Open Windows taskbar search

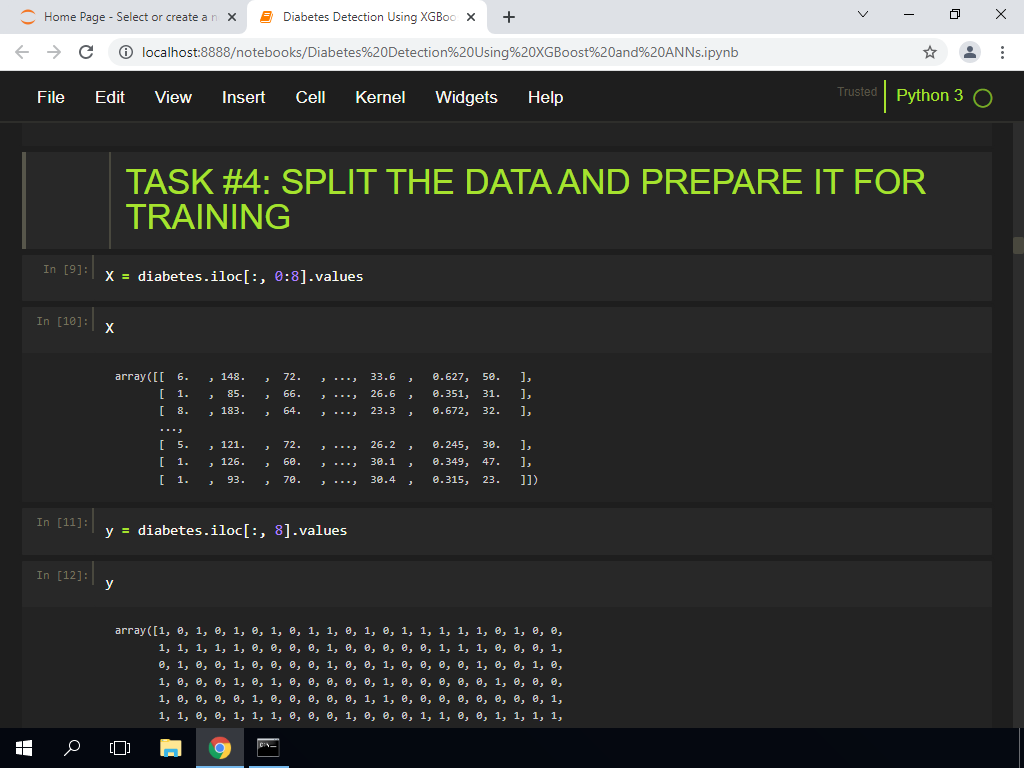(x=72, y=748)
